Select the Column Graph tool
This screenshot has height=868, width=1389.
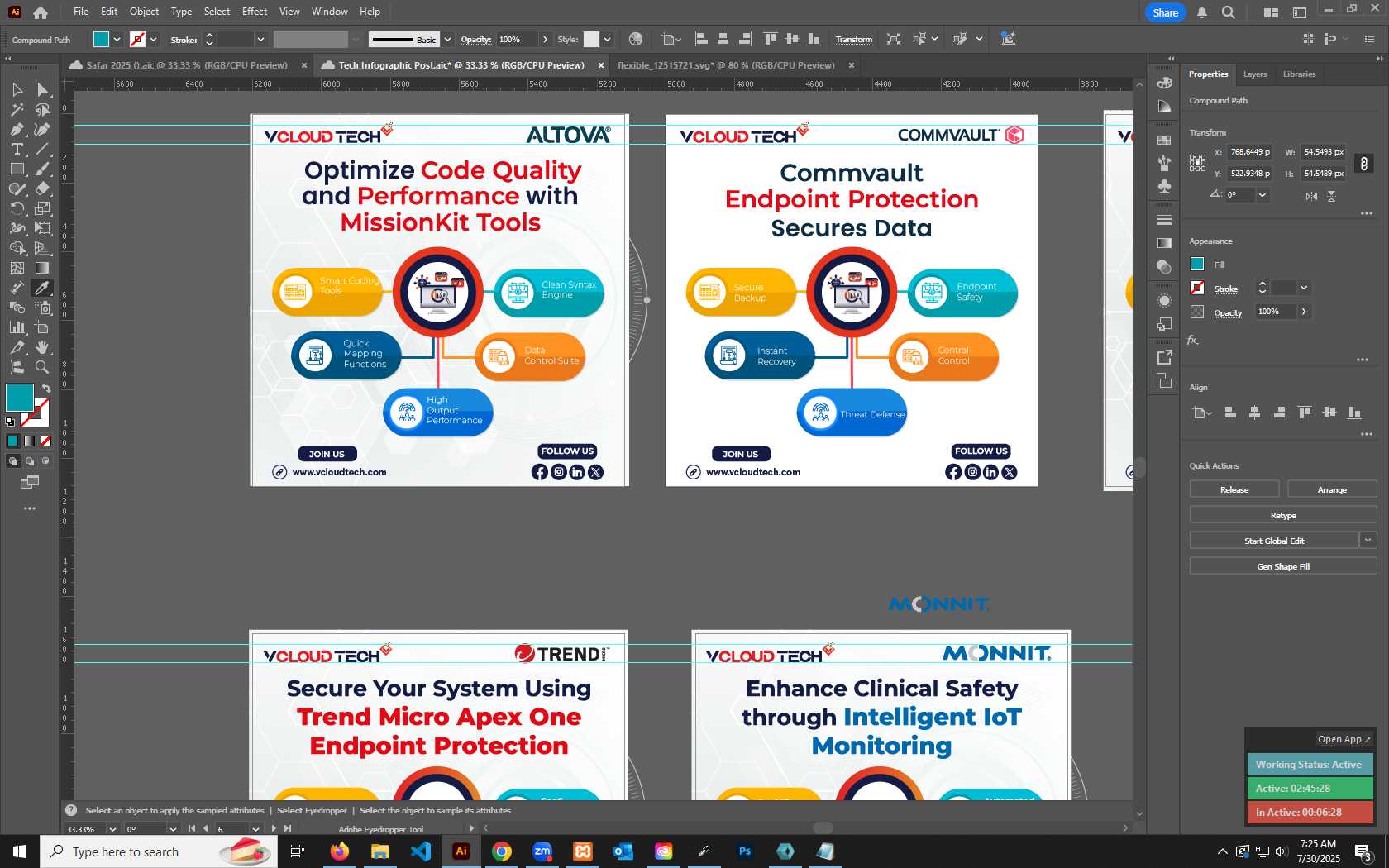pyautogui.click(x=17, y=327)
